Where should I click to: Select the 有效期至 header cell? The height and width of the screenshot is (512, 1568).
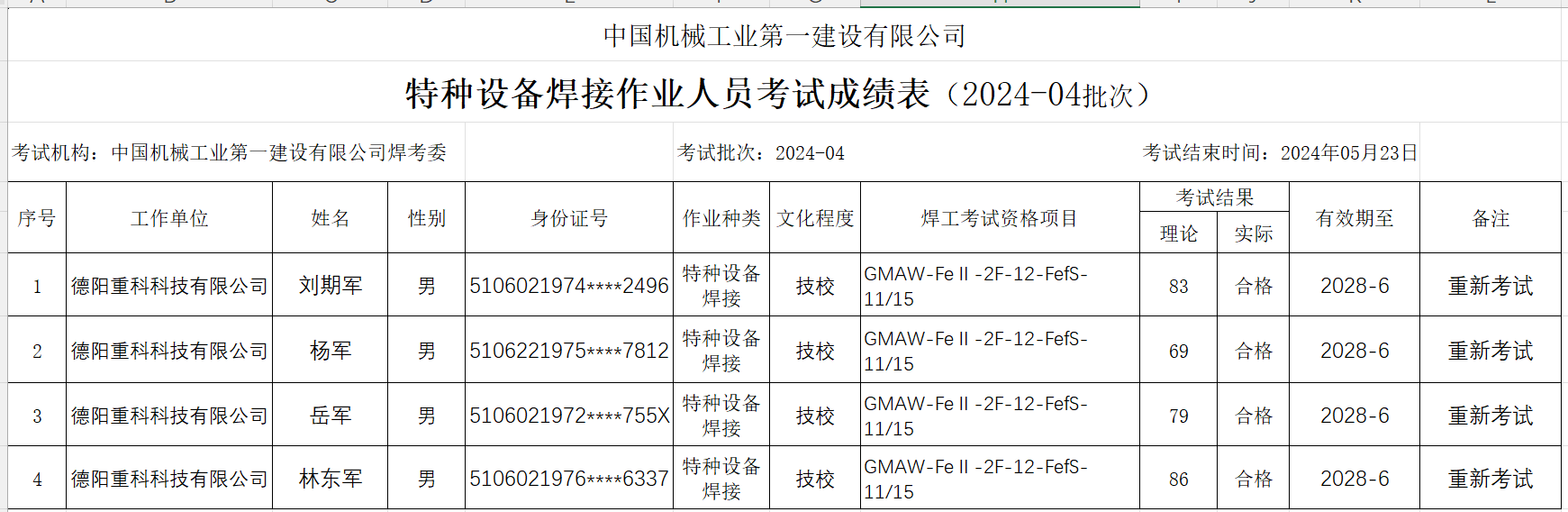pos(1355,218)
